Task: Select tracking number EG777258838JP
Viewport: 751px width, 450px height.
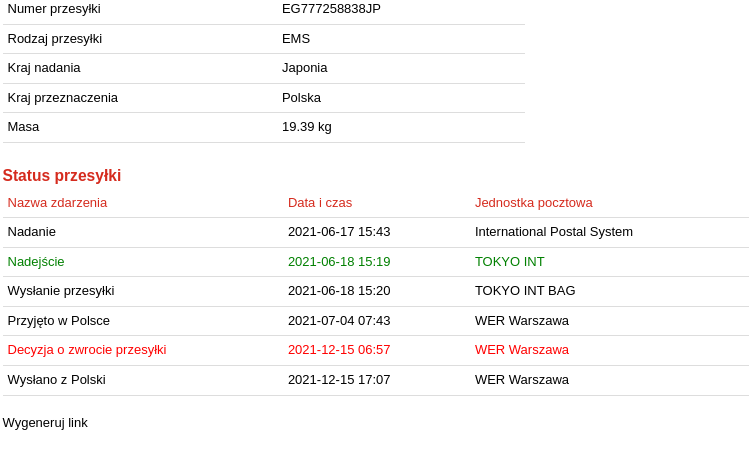Action: click(x=331, y=9)
